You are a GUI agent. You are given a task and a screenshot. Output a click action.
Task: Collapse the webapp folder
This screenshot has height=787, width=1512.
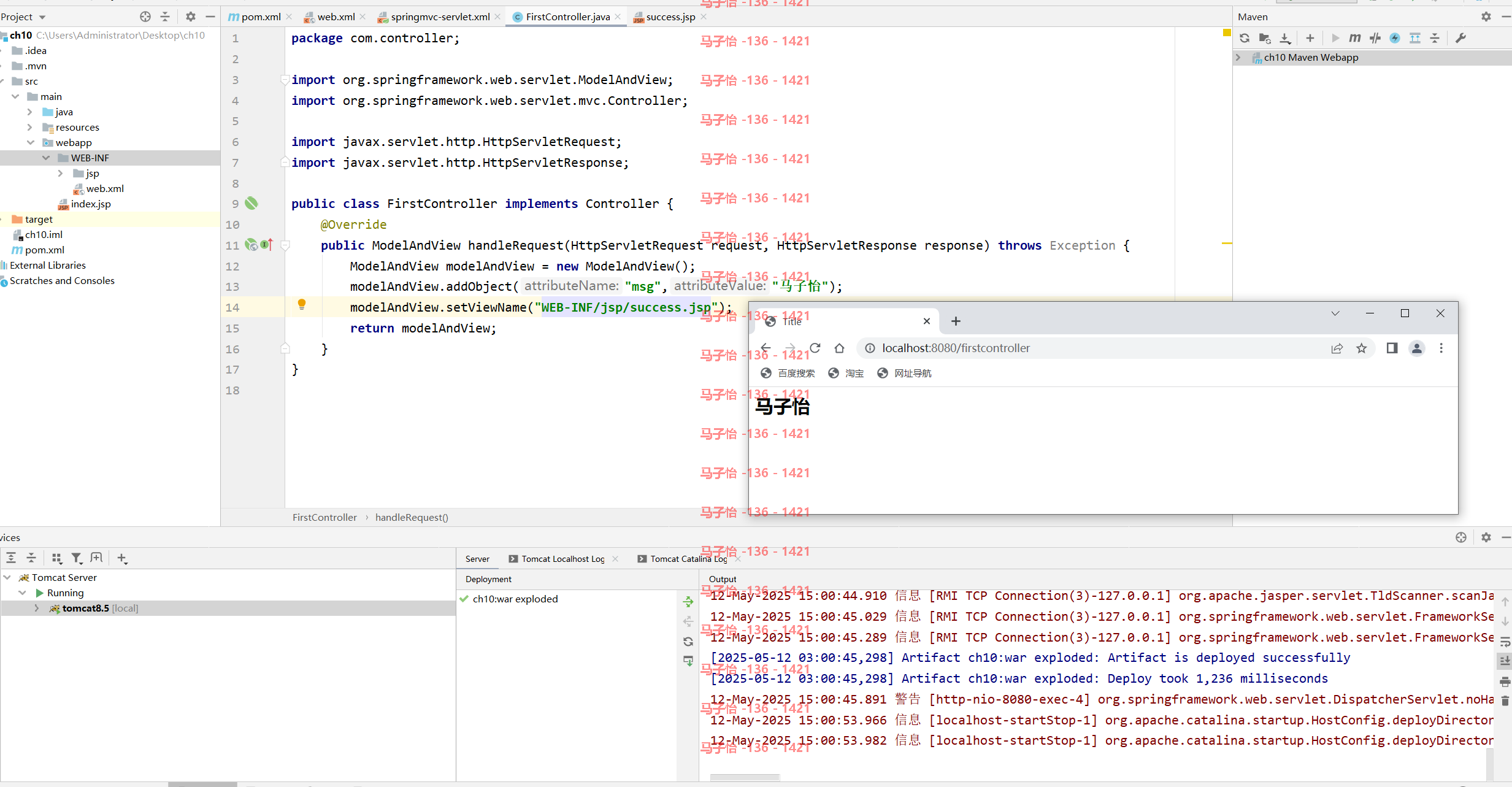(x=31, y=142)
